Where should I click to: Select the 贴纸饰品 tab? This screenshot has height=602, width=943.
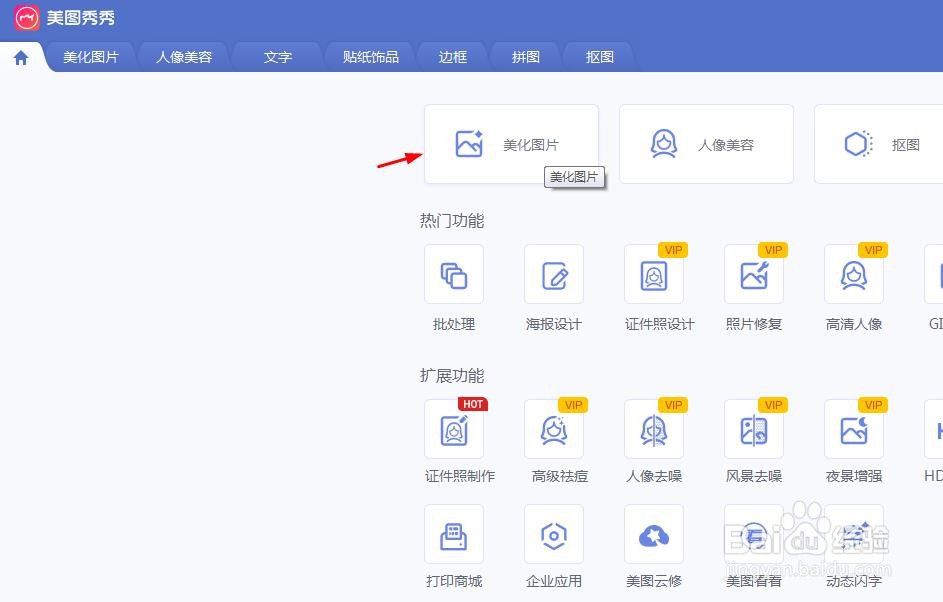click(x=370, y=57)
